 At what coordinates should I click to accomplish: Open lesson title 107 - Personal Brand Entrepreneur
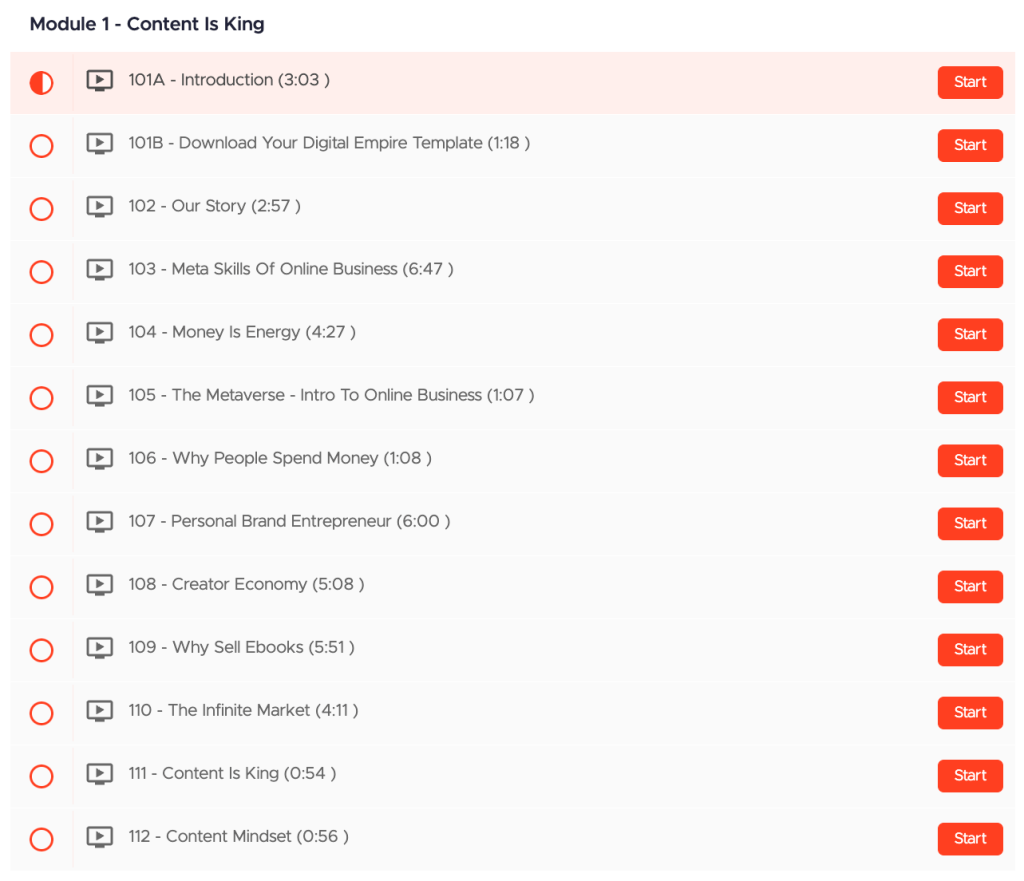[288, 521]
